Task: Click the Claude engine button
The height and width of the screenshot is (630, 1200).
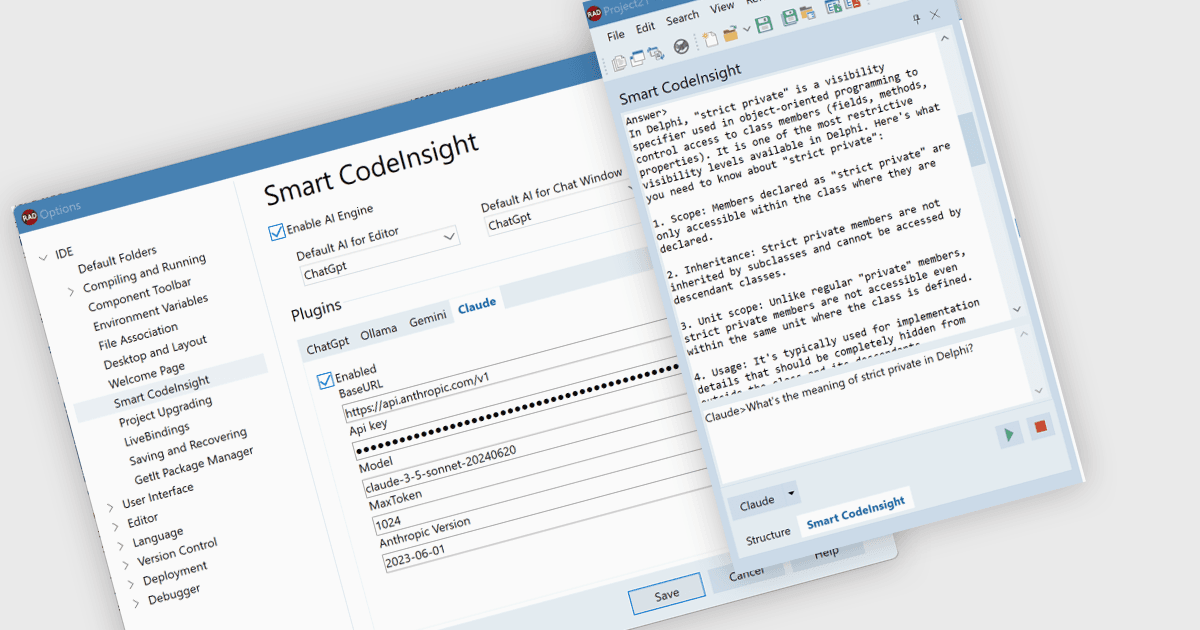Action: pyautogui.click(x=756, y=503)
